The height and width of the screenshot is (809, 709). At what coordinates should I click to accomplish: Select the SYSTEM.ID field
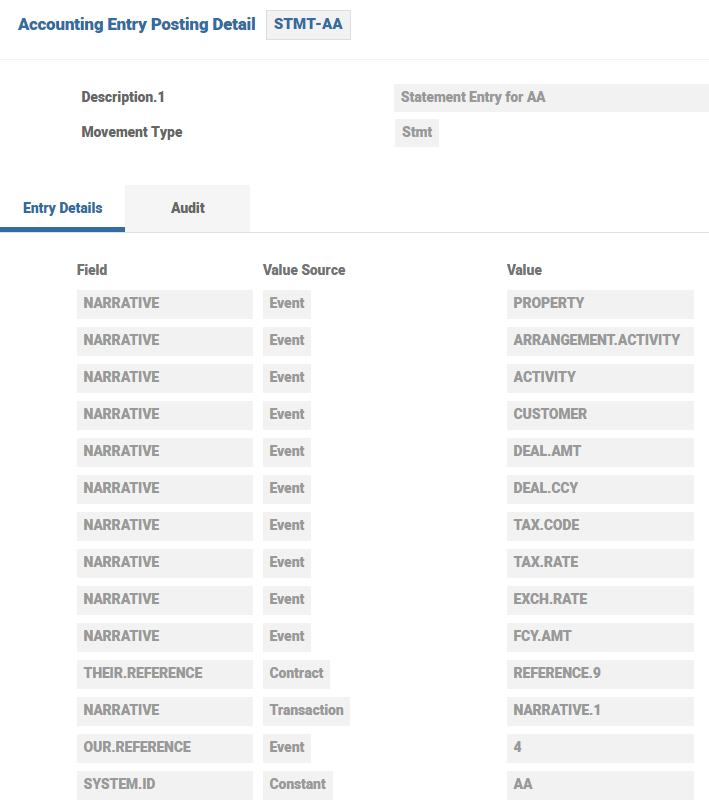(x=164, y=785)
